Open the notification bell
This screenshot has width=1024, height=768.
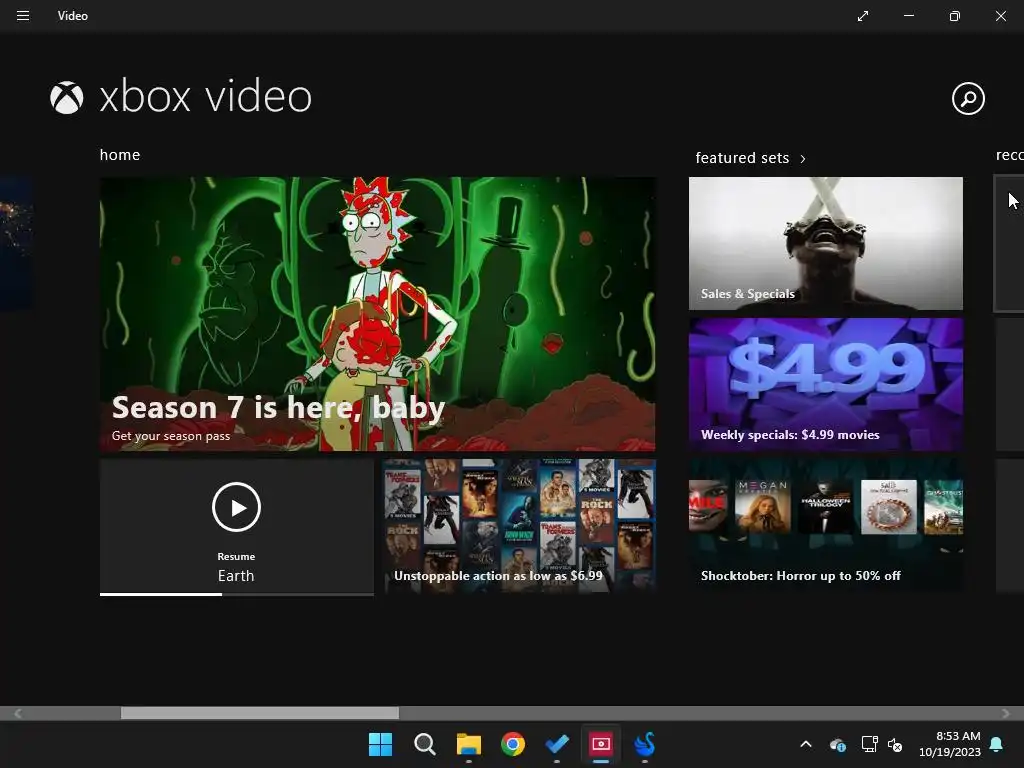(x=997, y=744)
